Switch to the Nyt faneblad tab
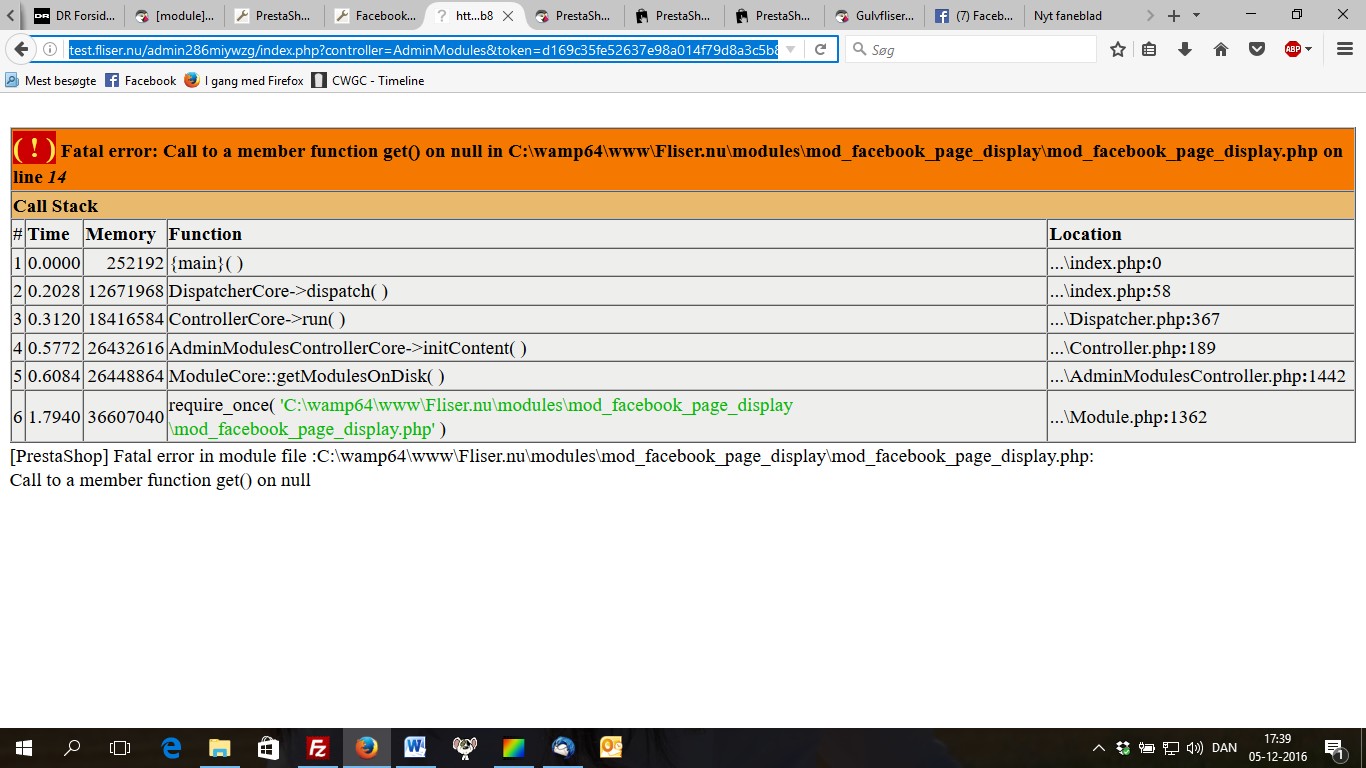 [x=1075, y=15]
